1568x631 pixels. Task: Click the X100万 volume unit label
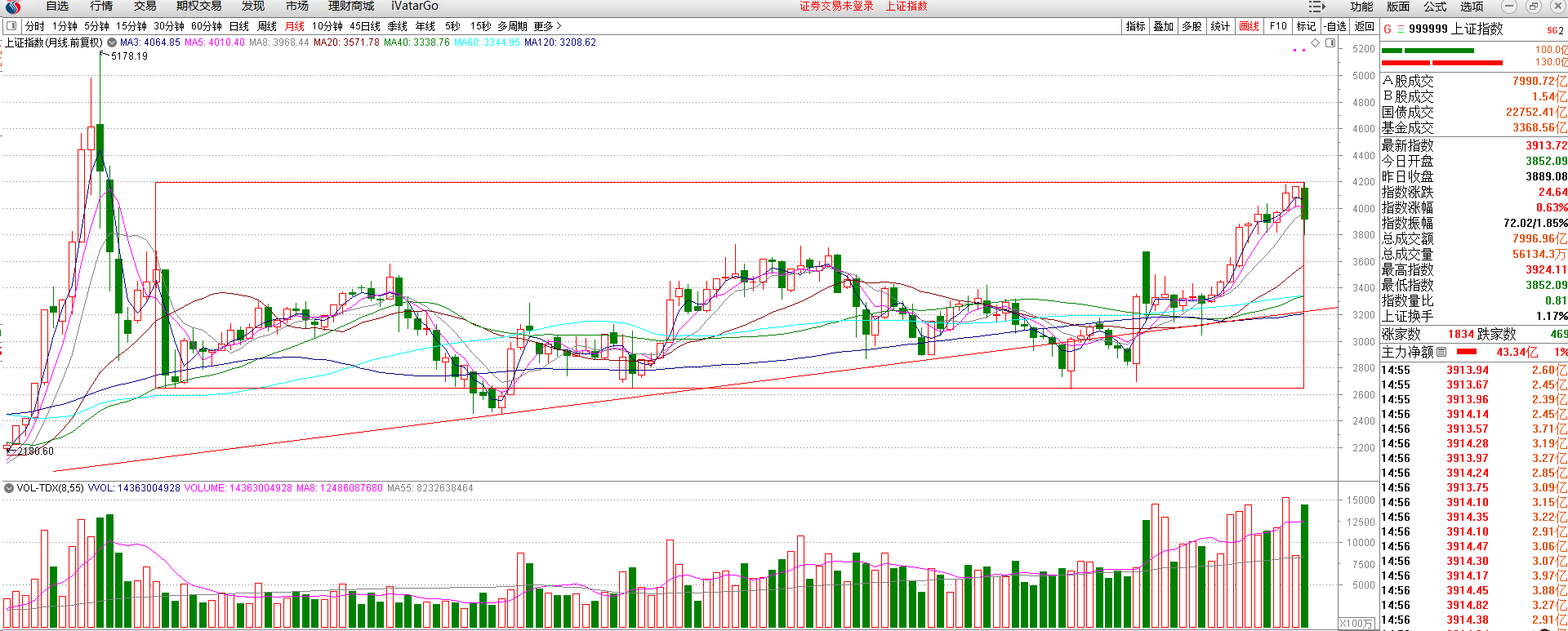(1357, 624)
